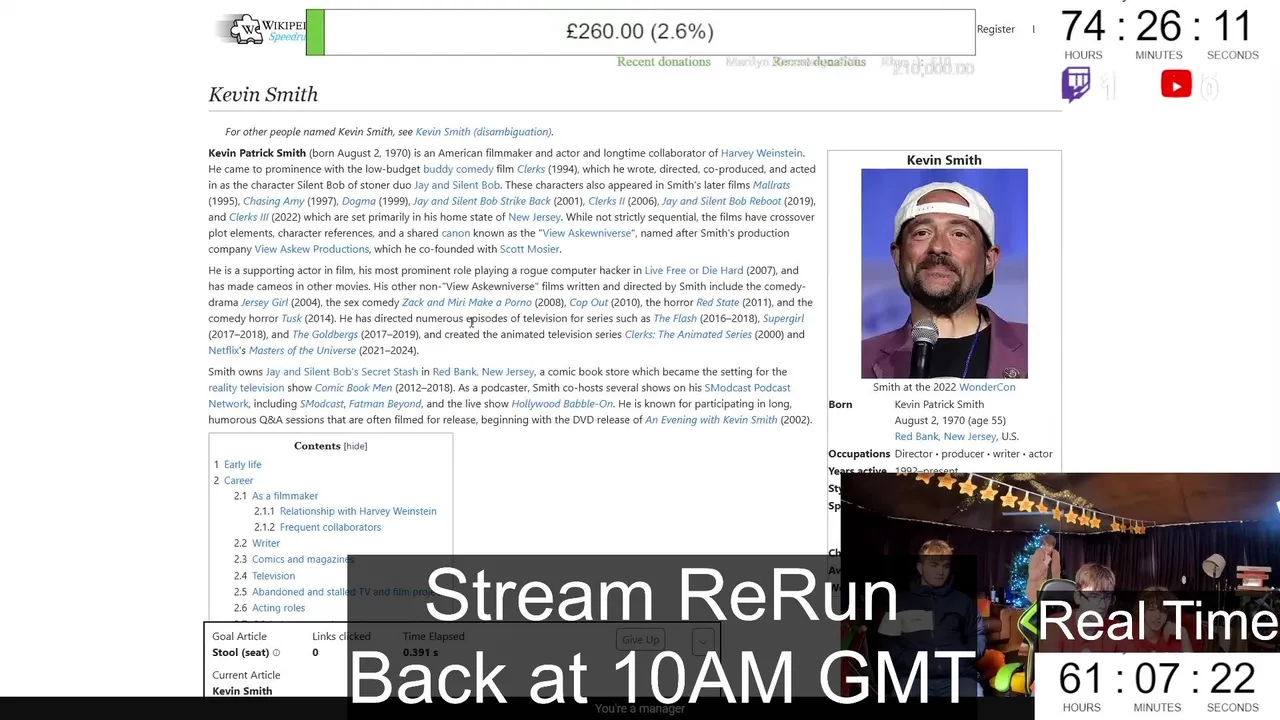Open Red Bank, New Jersey link in infobox
This screenshot has height=720, width=1280.
[x=945, y=436]
